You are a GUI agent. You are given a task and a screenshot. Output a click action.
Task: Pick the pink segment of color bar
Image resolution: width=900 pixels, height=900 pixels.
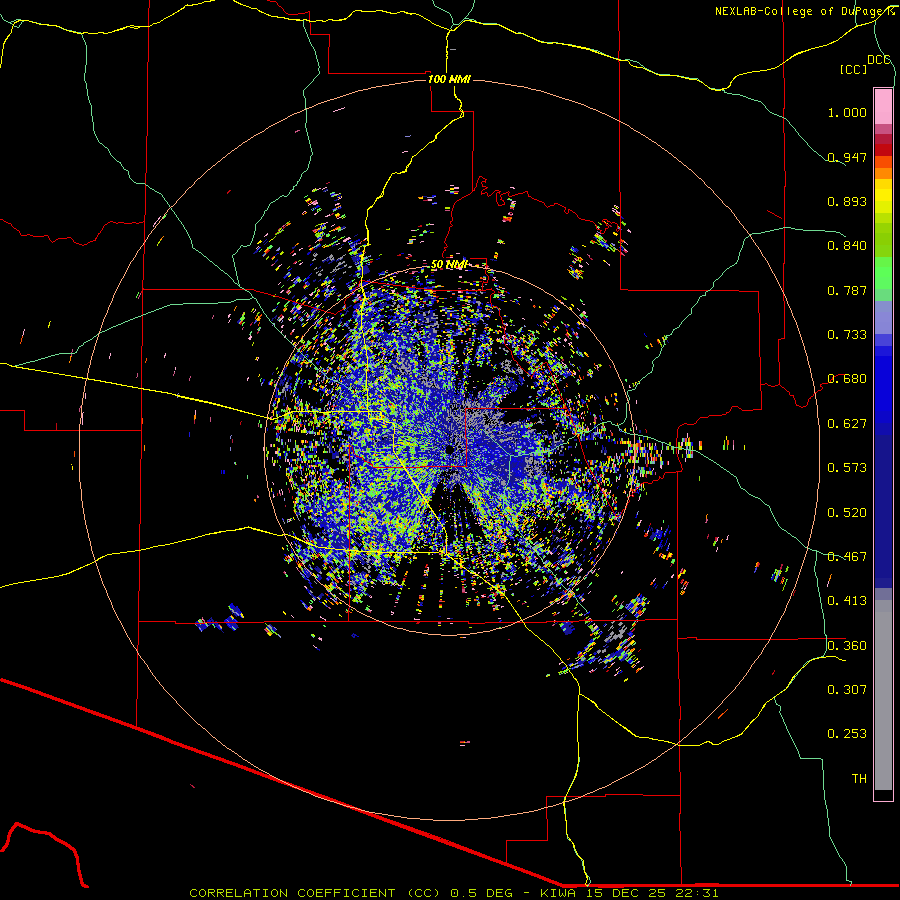(883, 106)
